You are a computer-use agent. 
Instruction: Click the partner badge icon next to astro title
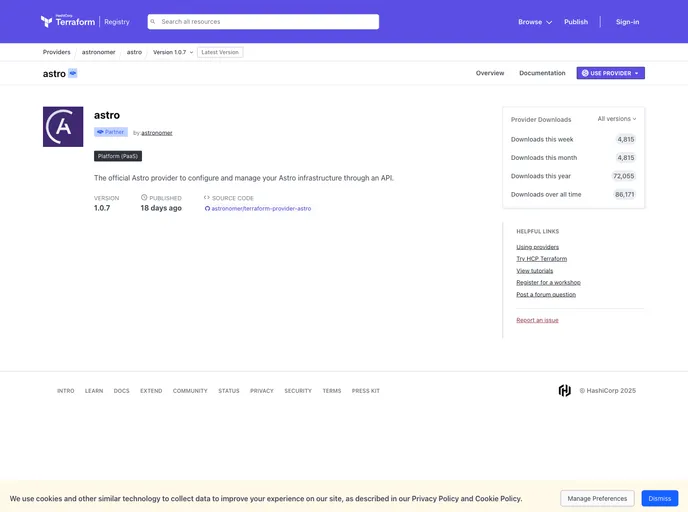[x=73, y=73]
